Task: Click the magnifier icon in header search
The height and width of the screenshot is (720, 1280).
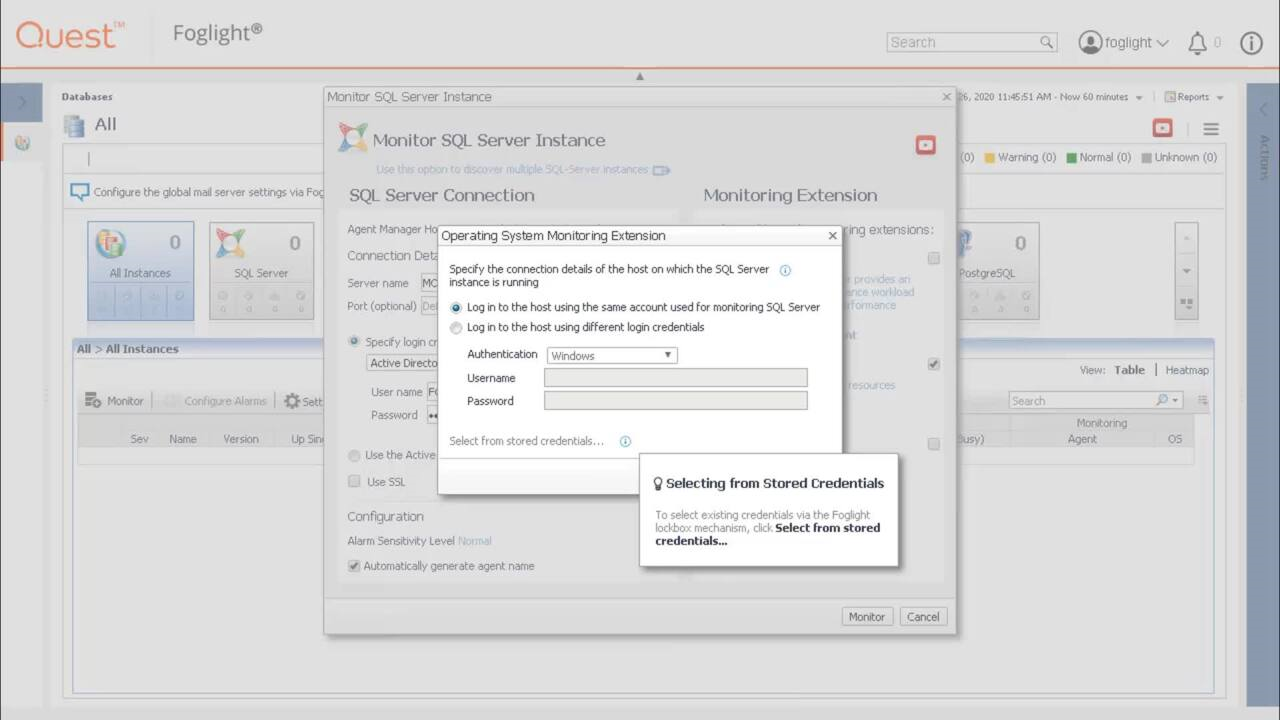Action: [1046, 42]
